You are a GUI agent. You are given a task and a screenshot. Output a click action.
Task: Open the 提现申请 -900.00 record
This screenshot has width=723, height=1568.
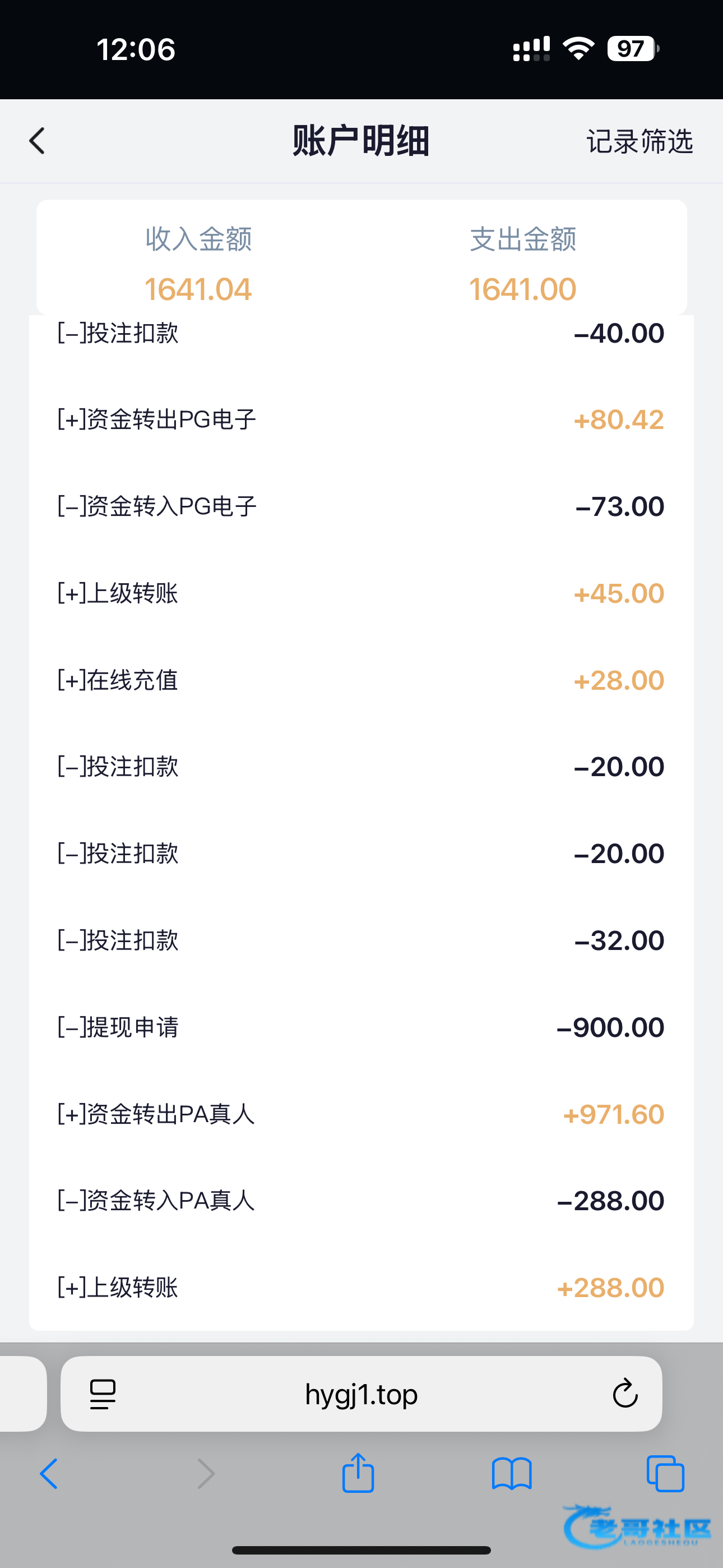(361, 1027)
